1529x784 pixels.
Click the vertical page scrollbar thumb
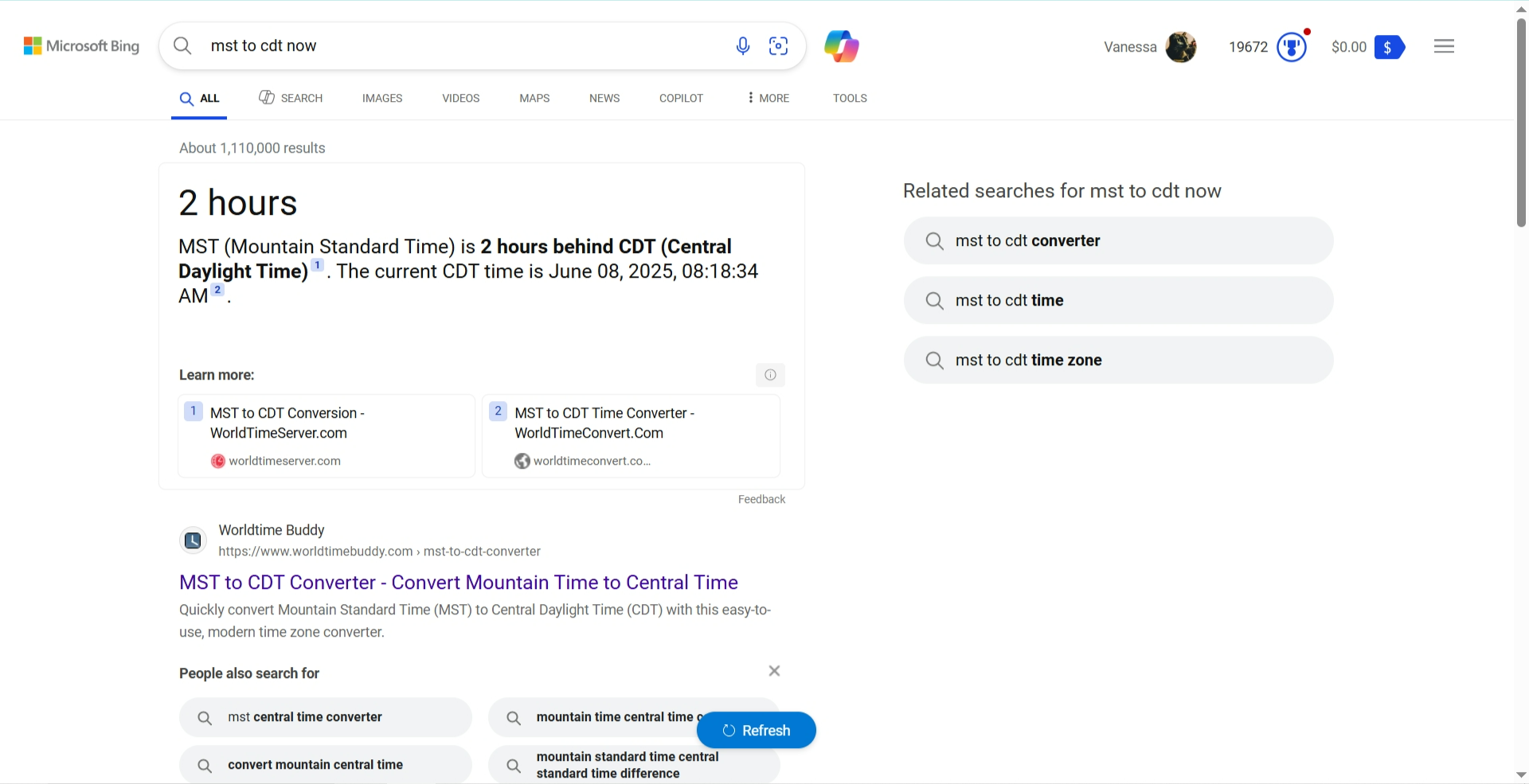(1521, 119)
